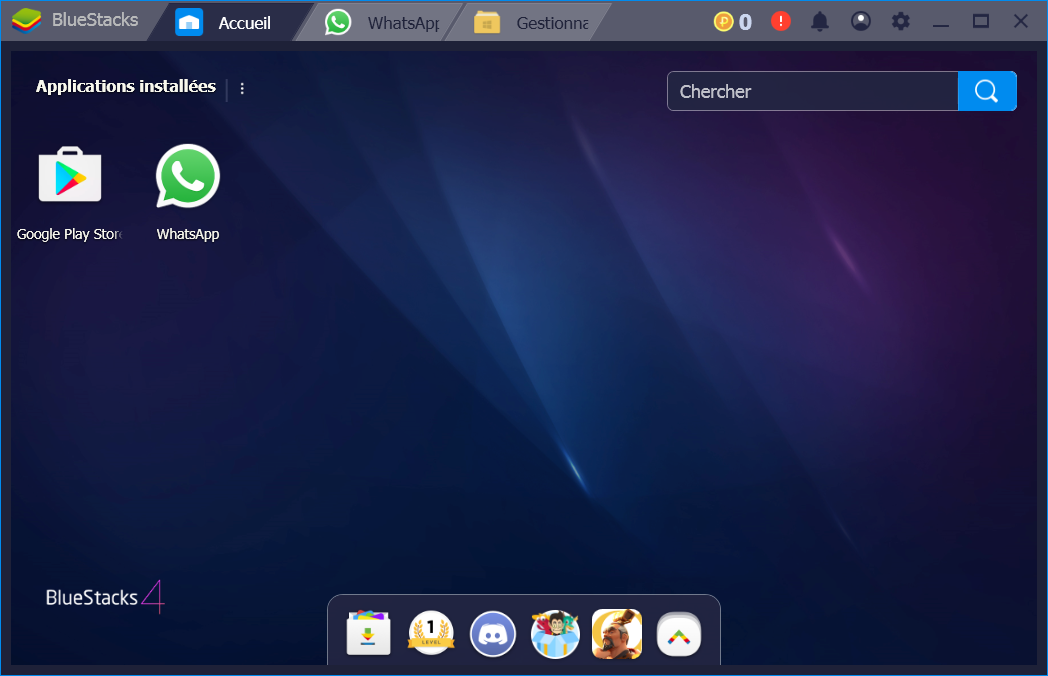
Task: Open the user account profile icon
Action: 860,22
